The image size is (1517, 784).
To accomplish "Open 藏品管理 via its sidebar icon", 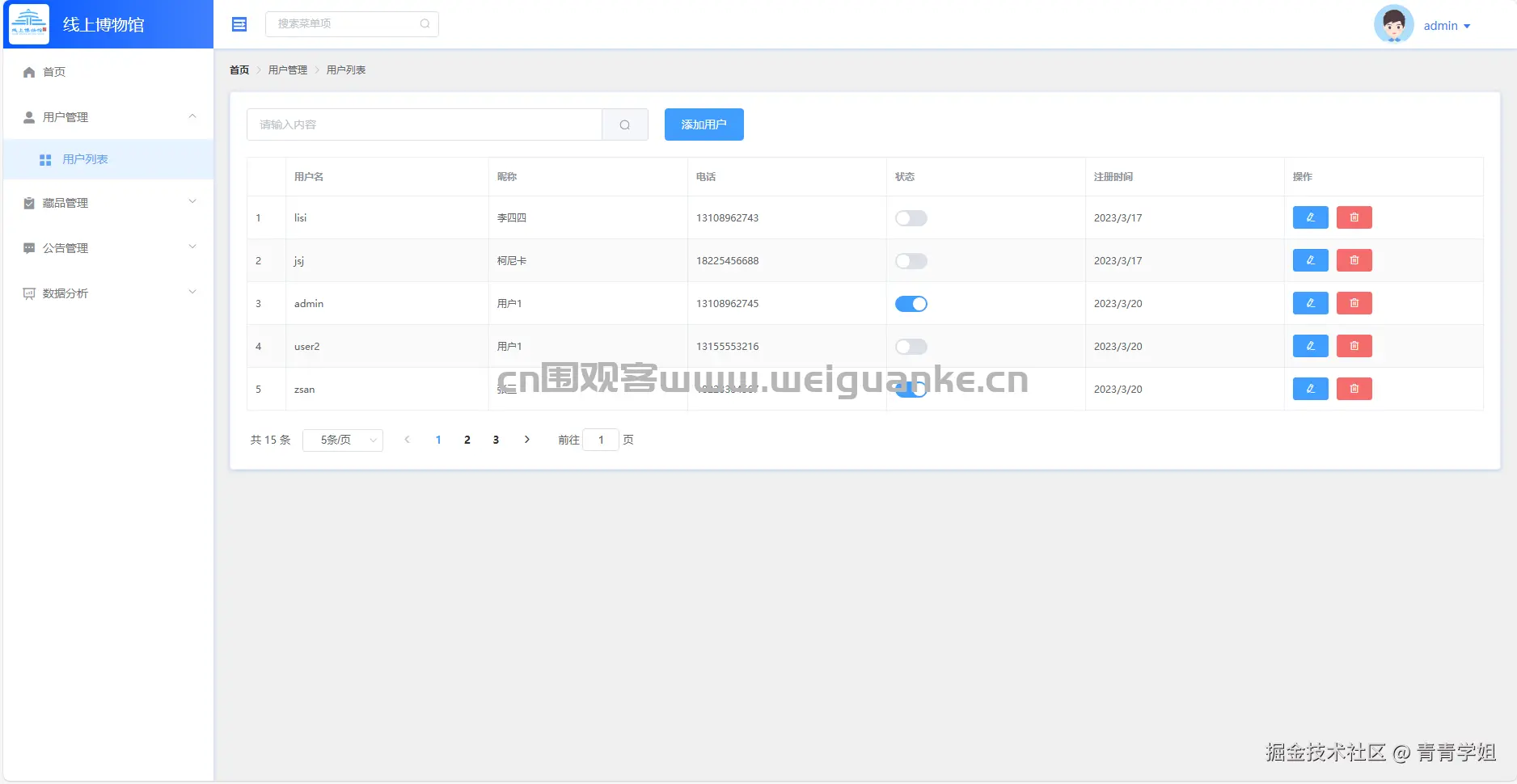I will pos(28,202).
